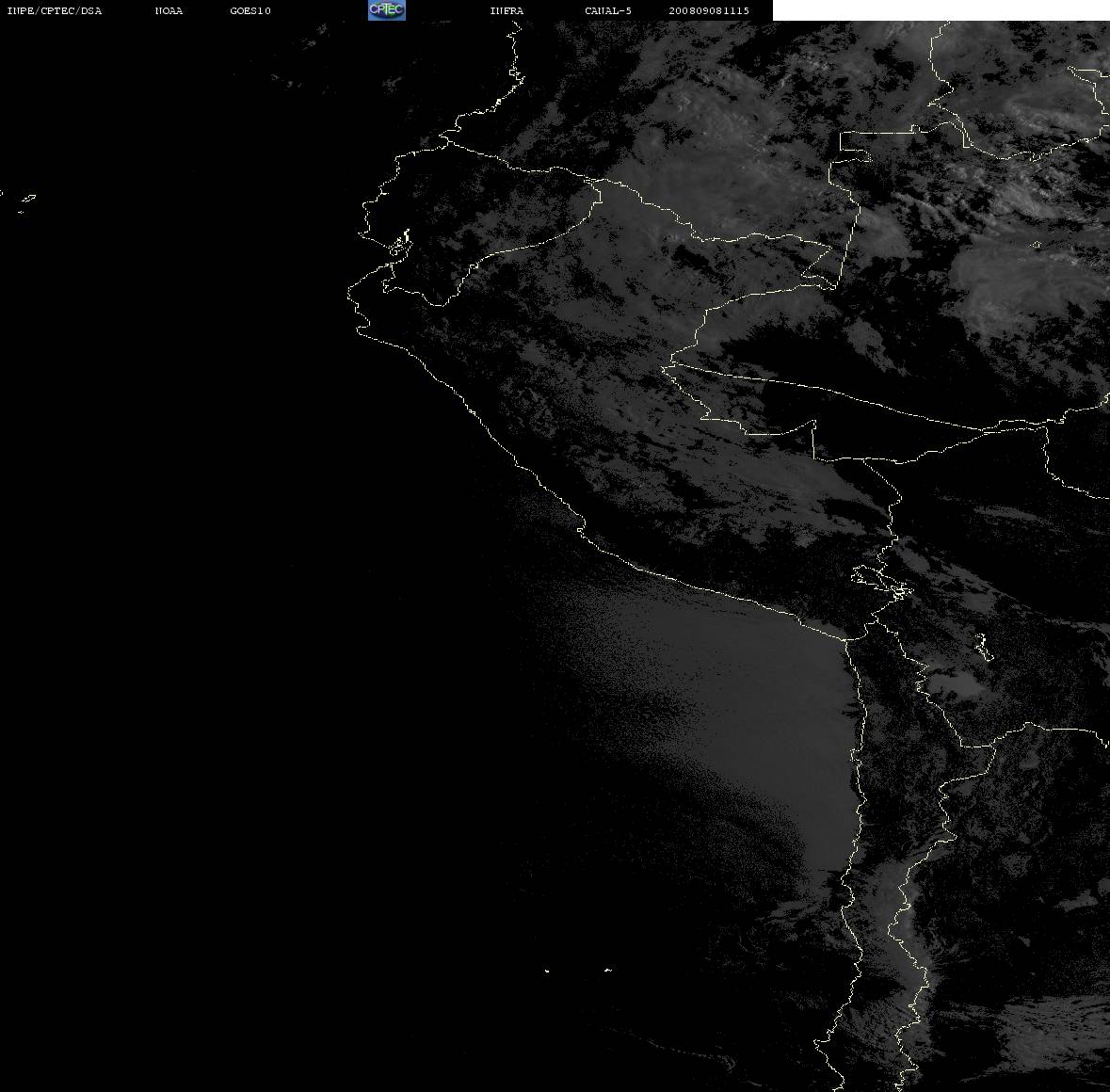This screenshot has width=1110, height=1092.
Task: Click the Peru-Bolivia-Chile border junction at the coast
Action: tap(846, 639)
